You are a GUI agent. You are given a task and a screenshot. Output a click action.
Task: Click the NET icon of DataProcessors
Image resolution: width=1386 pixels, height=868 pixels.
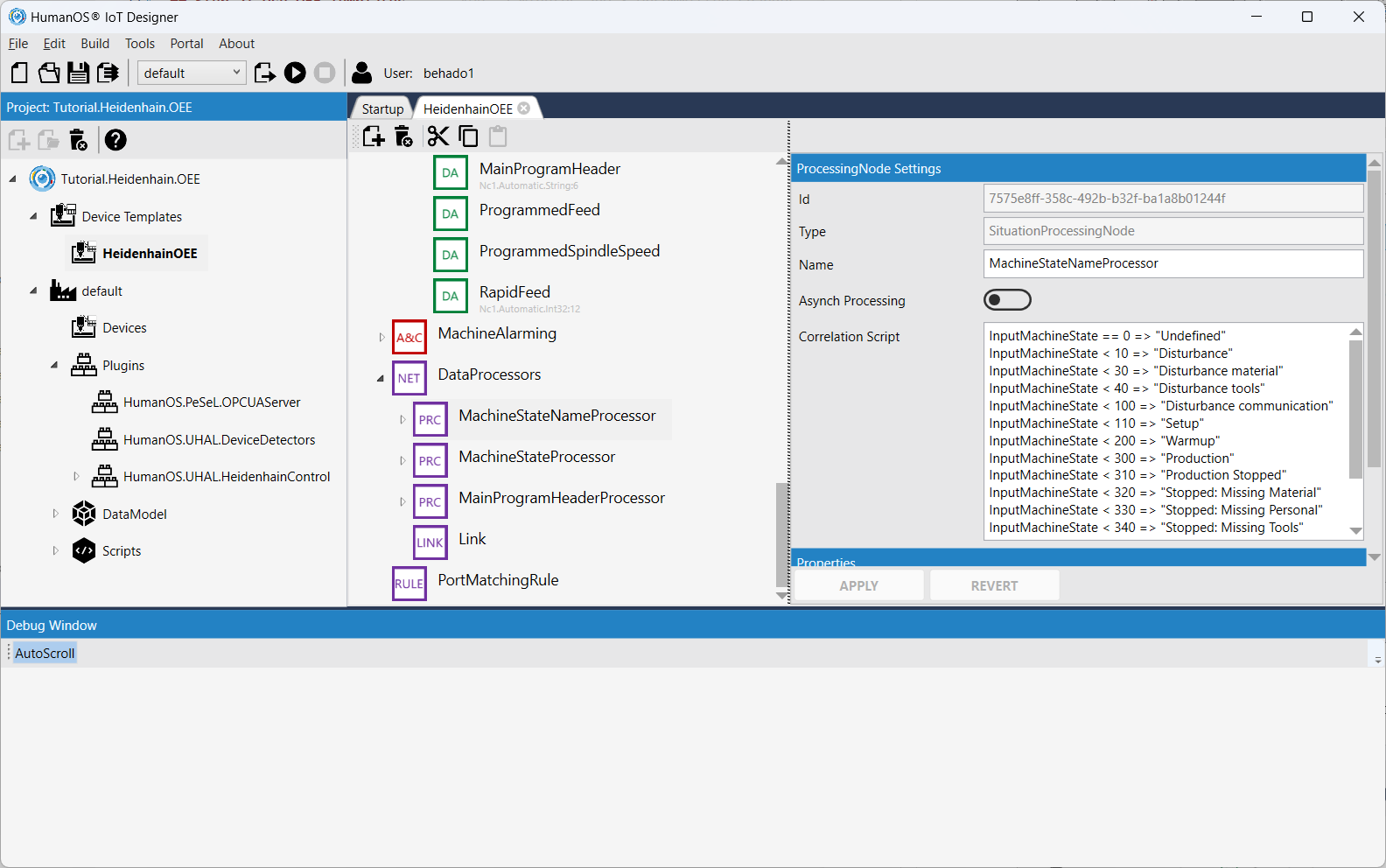(409, 379)
